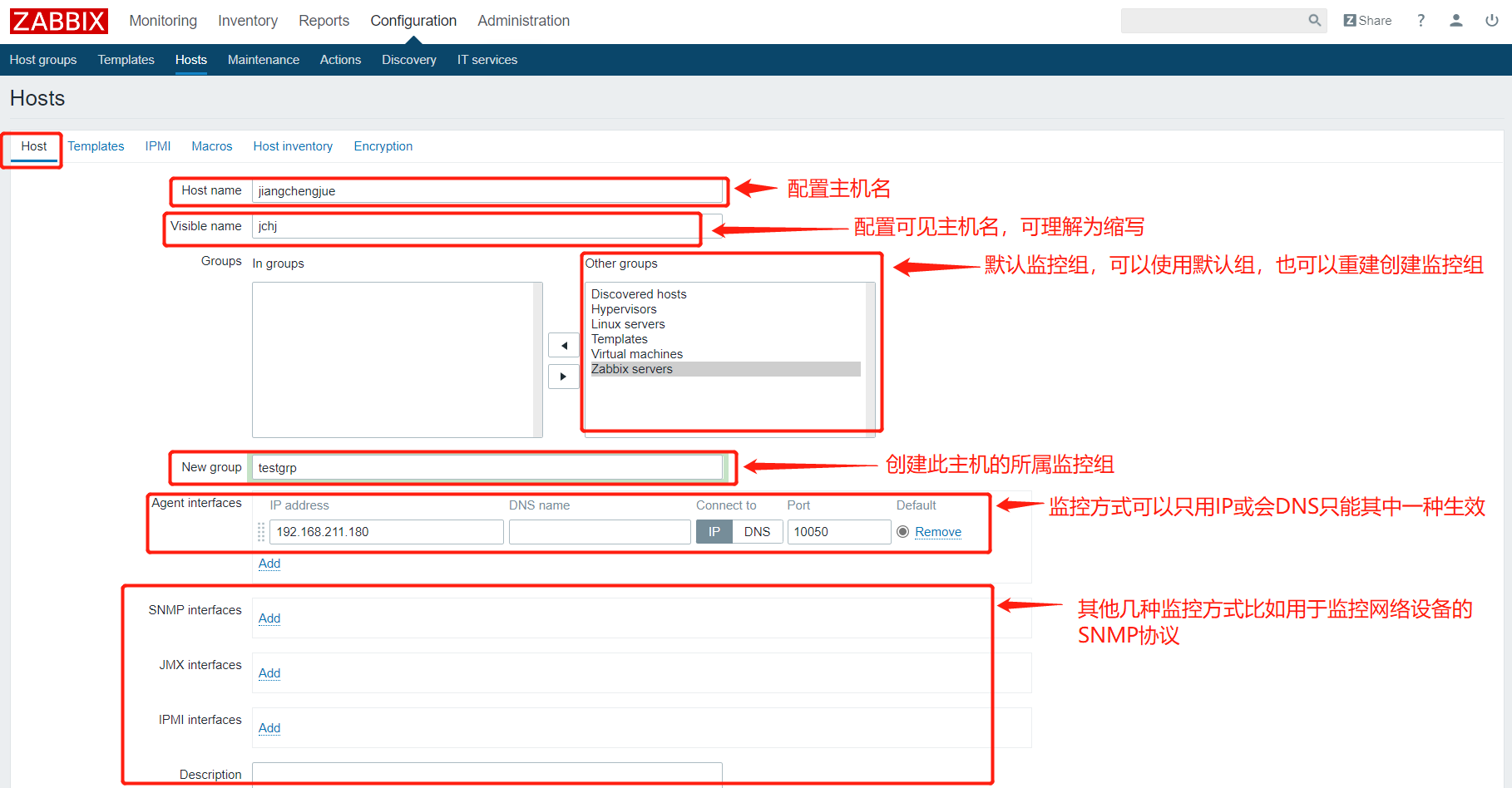Switch to the Macros tab

tap(212, 146)
